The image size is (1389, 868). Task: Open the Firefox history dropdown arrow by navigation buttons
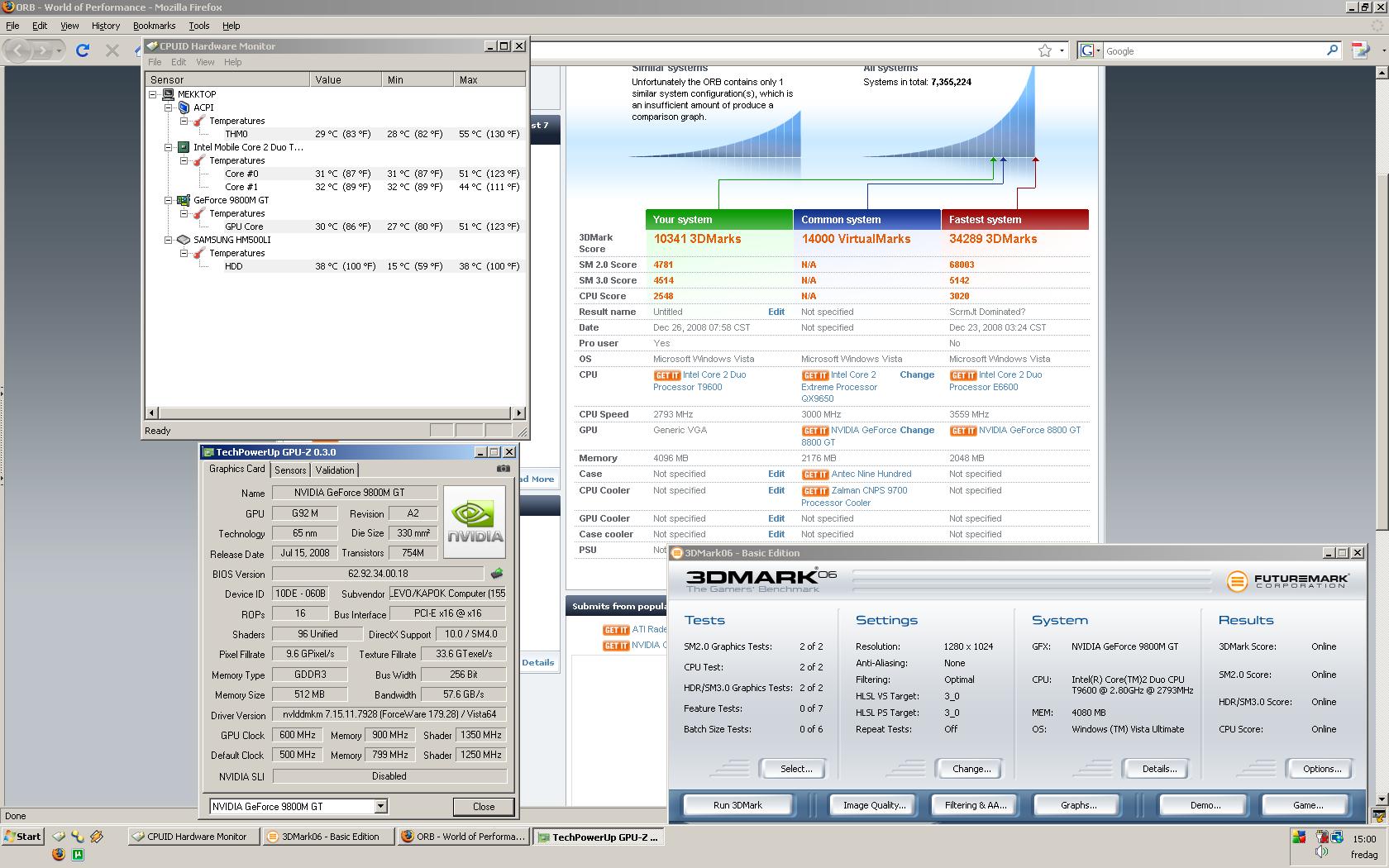point(59,51)
